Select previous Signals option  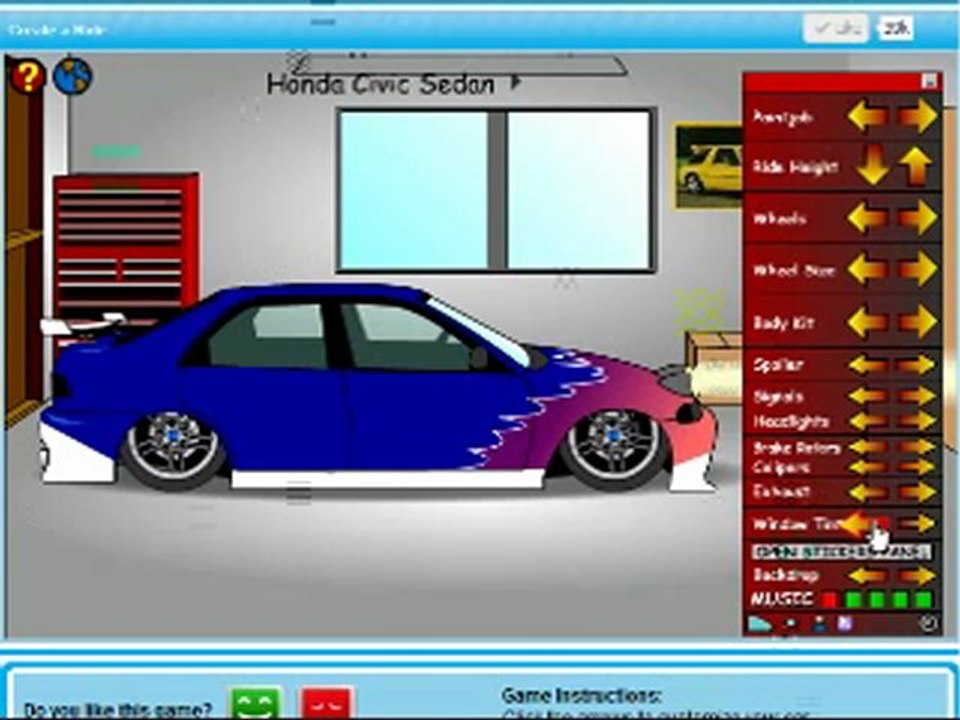tap(868, 396)
